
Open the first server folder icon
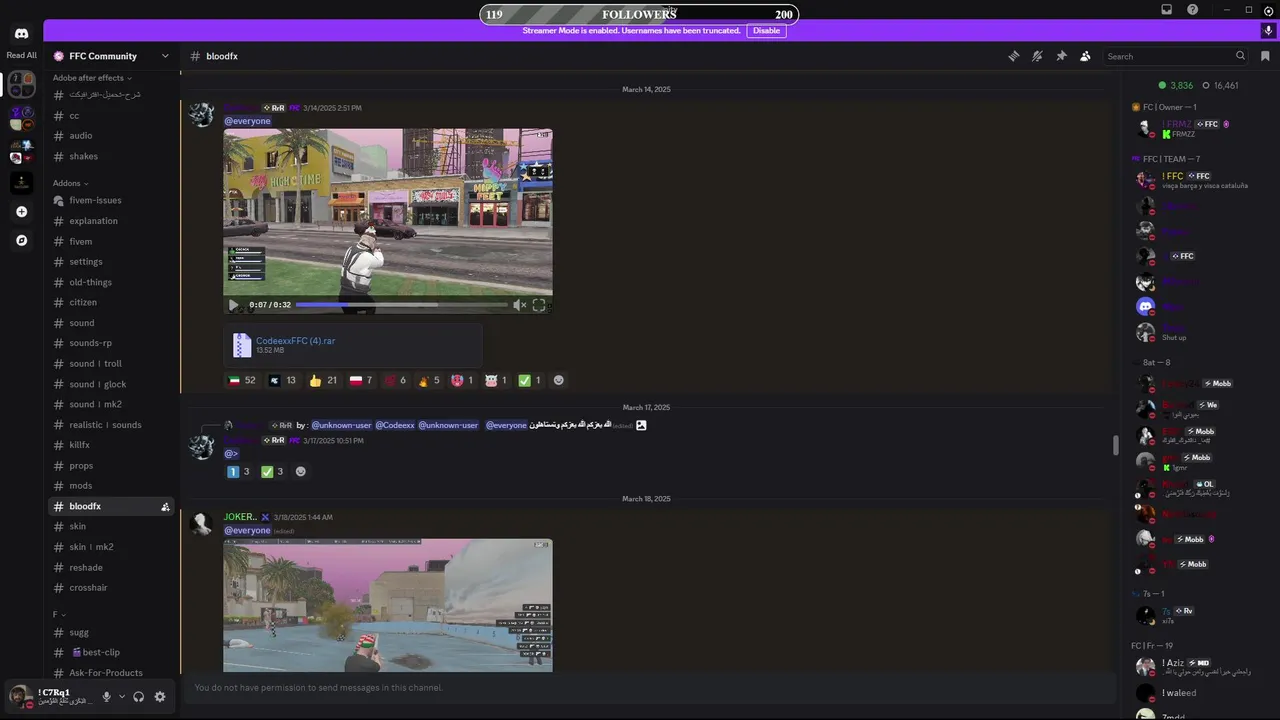pos(21,85)
